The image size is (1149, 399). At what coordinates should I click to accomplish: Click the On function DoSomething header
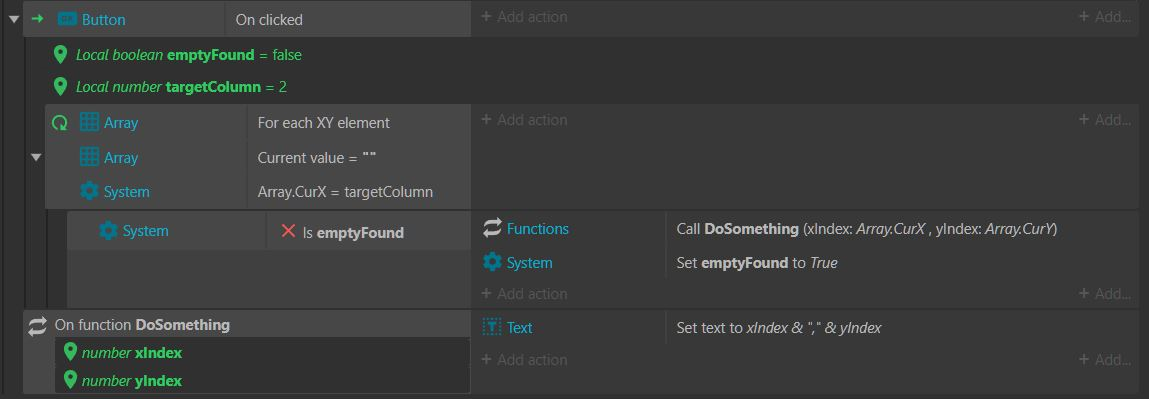click(142, 324)
